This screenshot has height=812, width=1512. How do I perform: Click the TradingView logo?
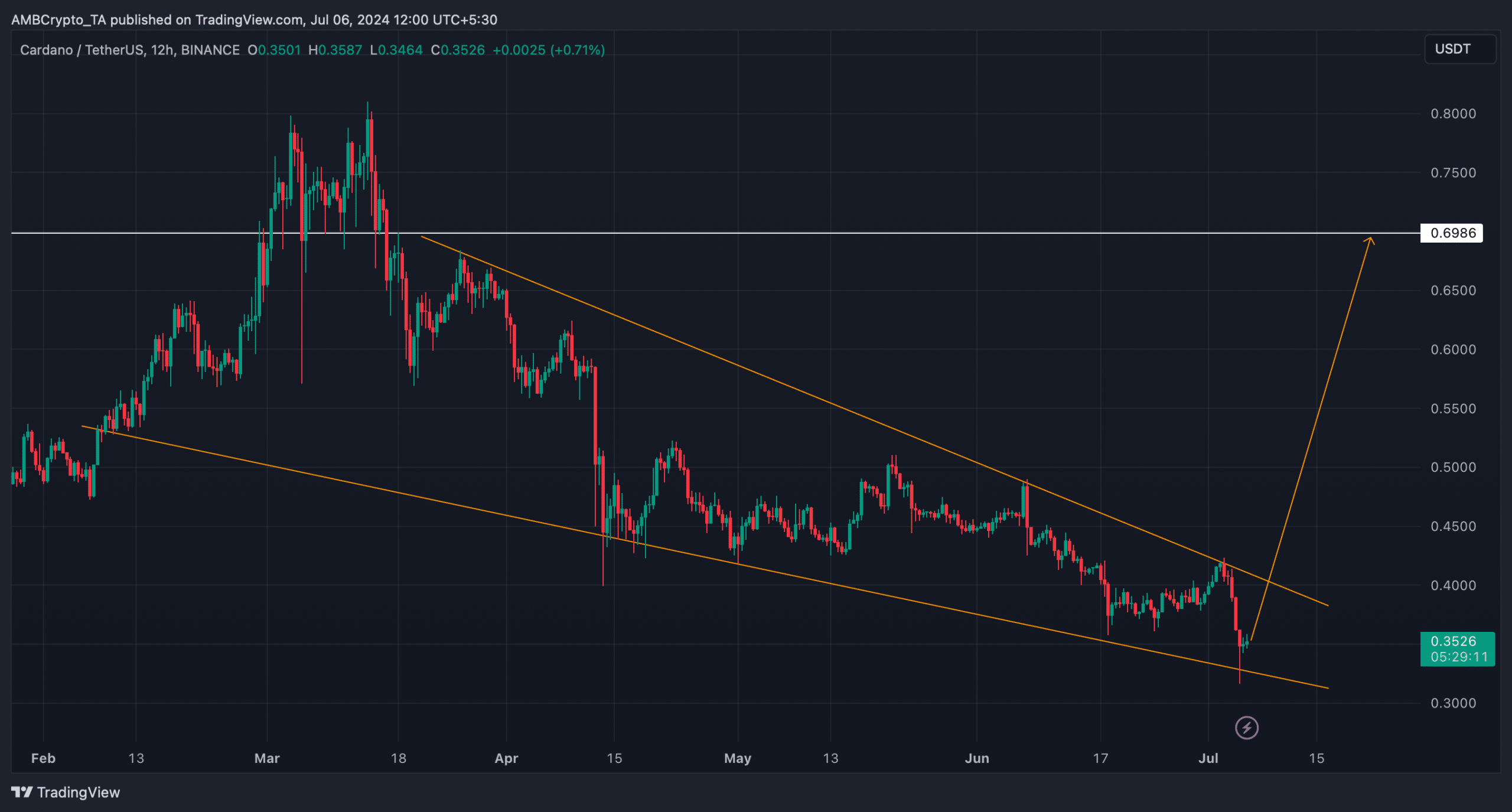[66, 792]
